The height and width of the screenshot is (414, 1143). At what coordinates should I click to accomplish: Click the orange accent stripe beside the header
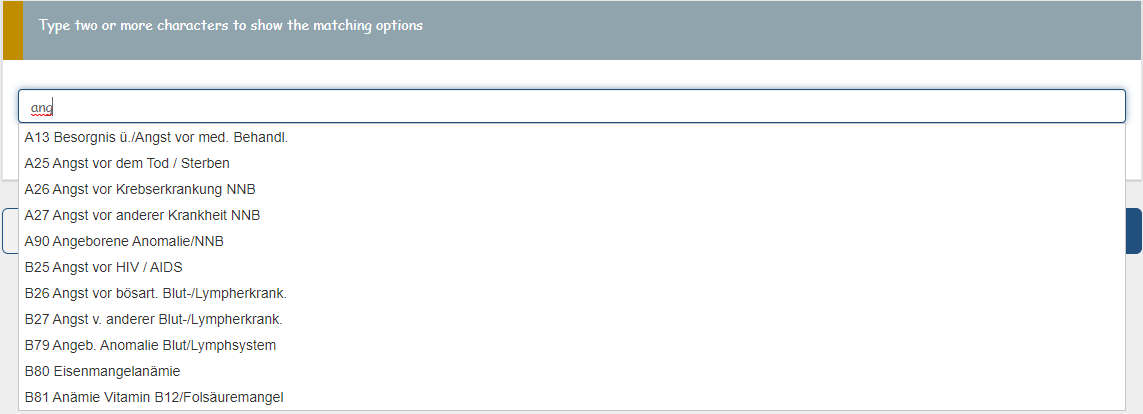pyautogui.click(x=11, y=30)
